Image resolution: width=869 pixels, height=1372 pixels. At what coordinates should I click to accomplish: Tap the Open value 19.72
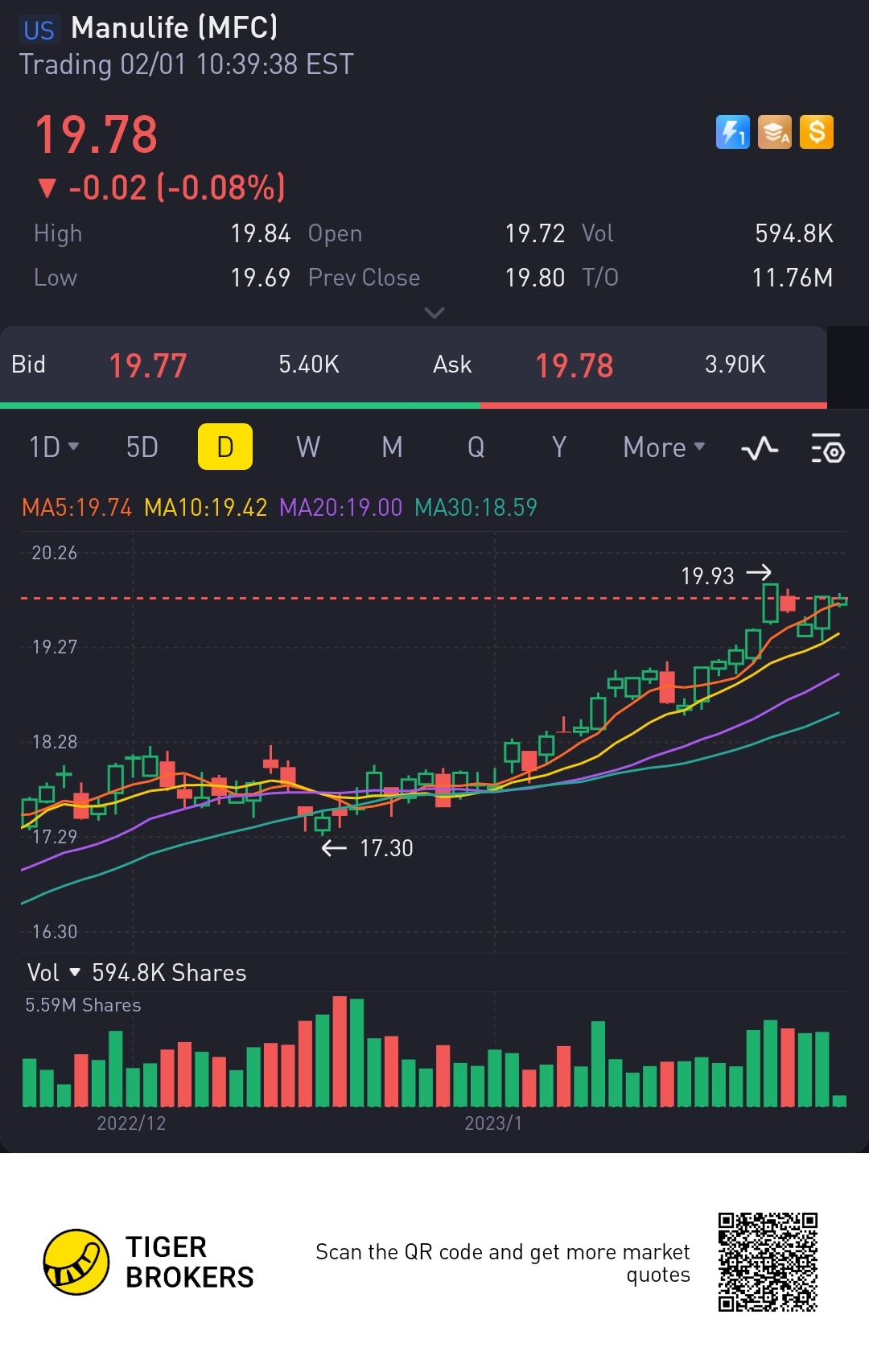pyautogui.click(x=535, y=233)
